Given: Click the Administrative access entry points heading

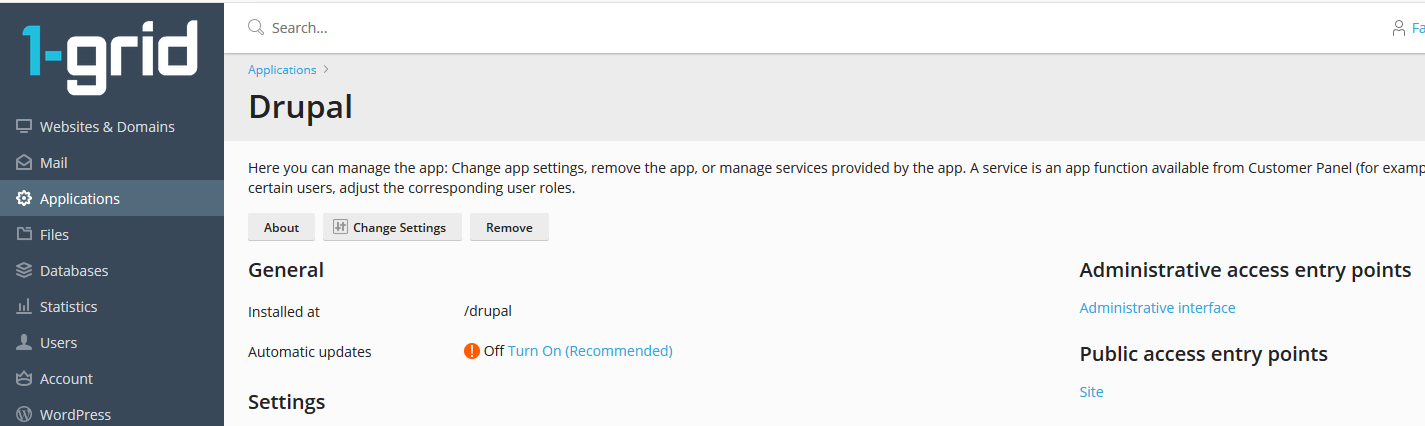Looking at the screenshot, I should click(x=1245, y=270).
